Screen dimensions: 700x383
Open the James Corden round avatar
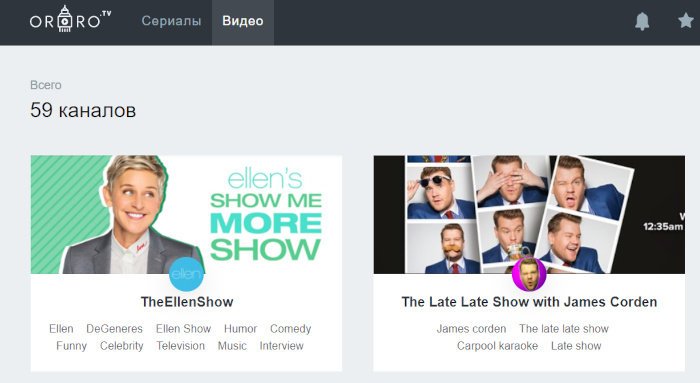tap(529, 274)
